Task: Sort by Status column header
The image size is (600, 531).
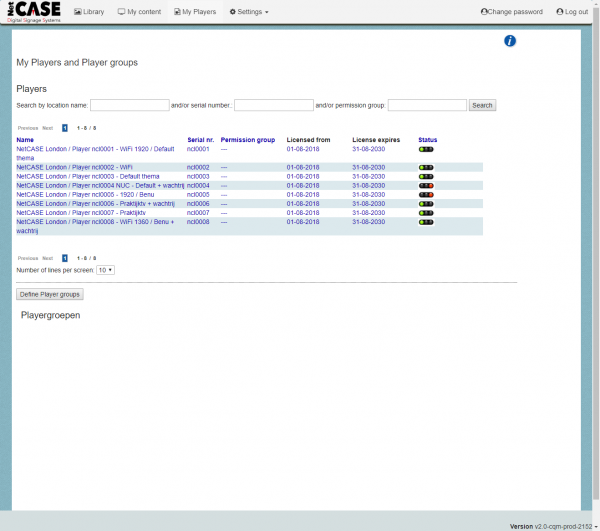Action: pyautogui.click(x=427, y=140)
